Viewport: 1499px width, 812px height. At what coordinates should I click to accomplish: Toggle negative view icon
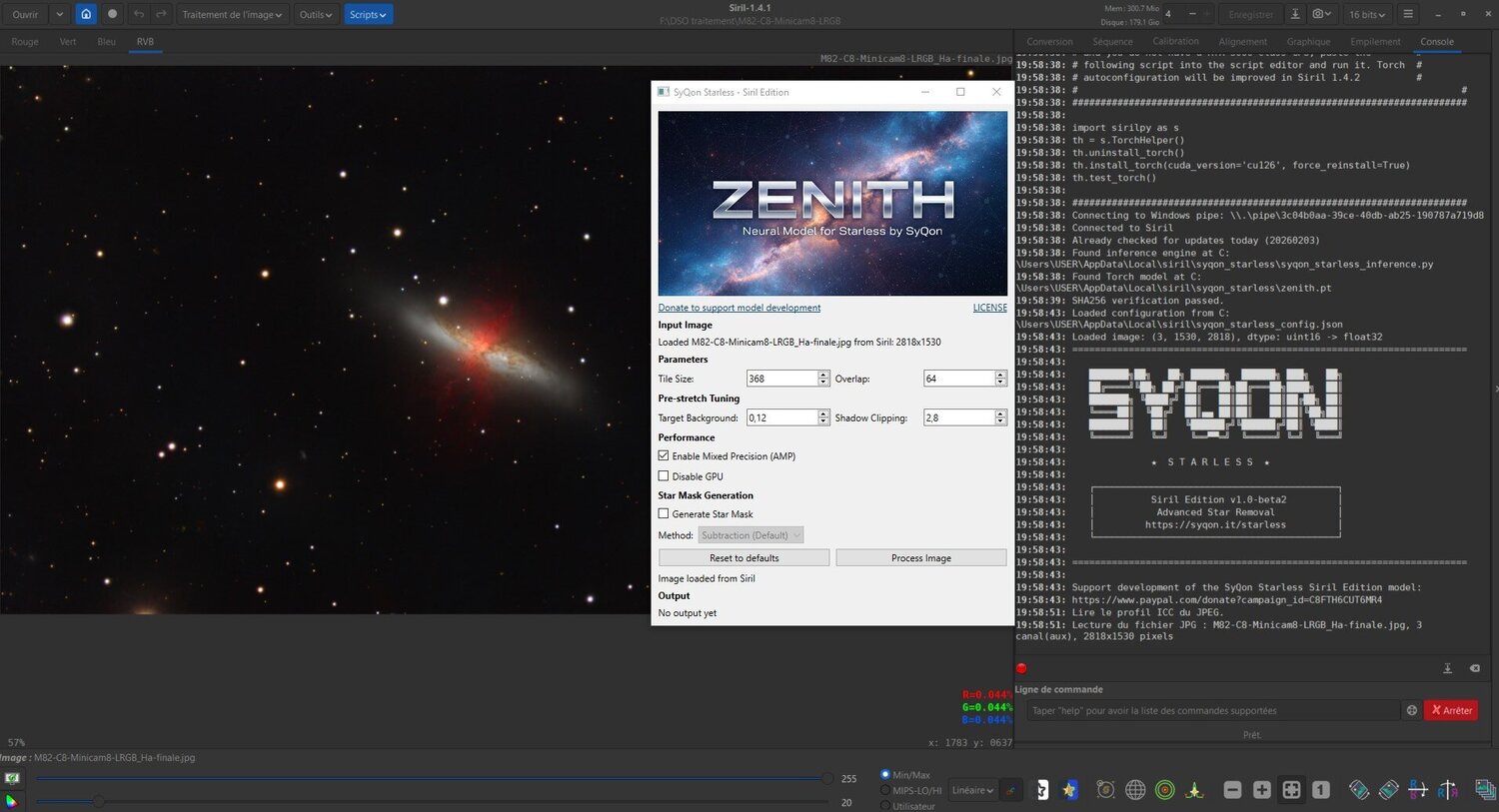(x=1041, y=790)
